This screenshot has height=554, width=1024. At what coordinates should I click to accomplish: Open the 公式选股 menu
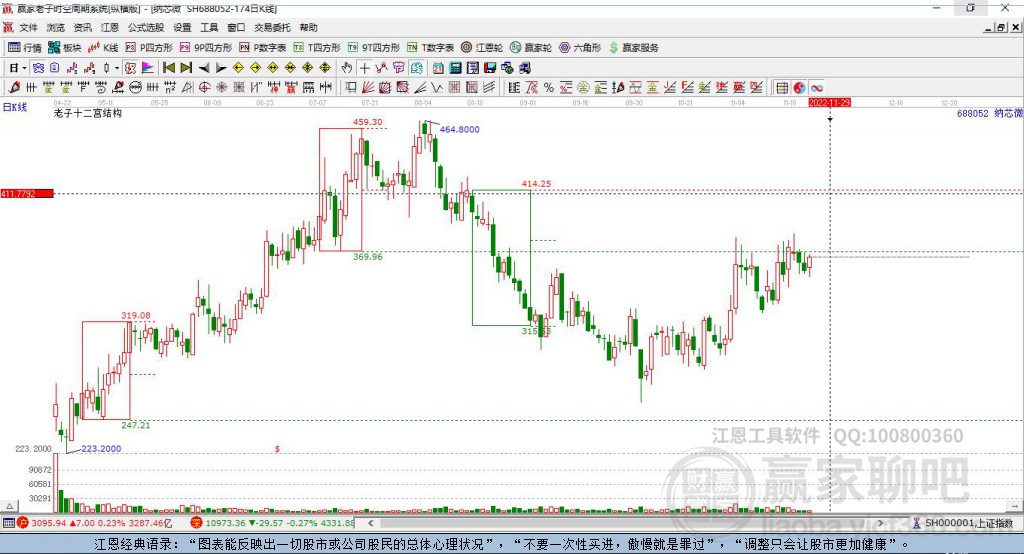click(146, 27)
